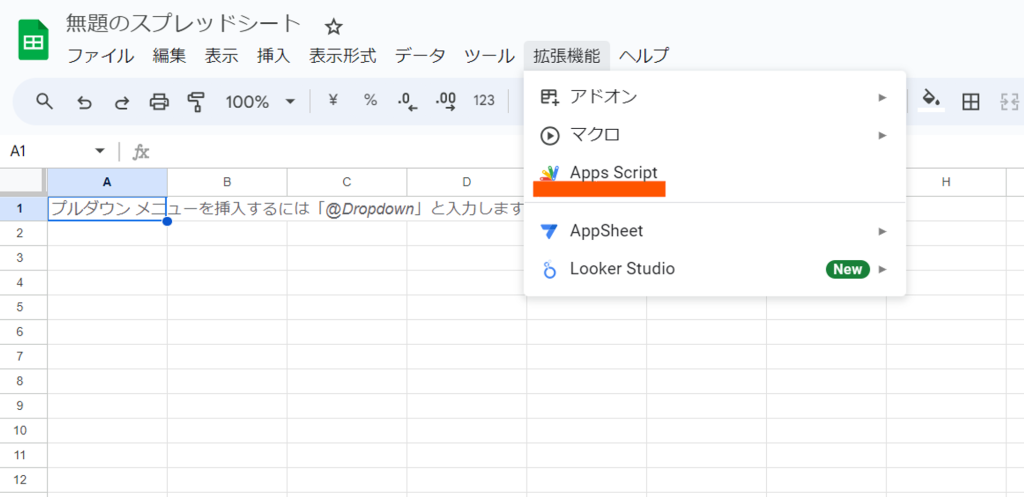Star the untitled spreadsheet
The height and width of the screenshot is (497, 1024).
click(334, 27)
